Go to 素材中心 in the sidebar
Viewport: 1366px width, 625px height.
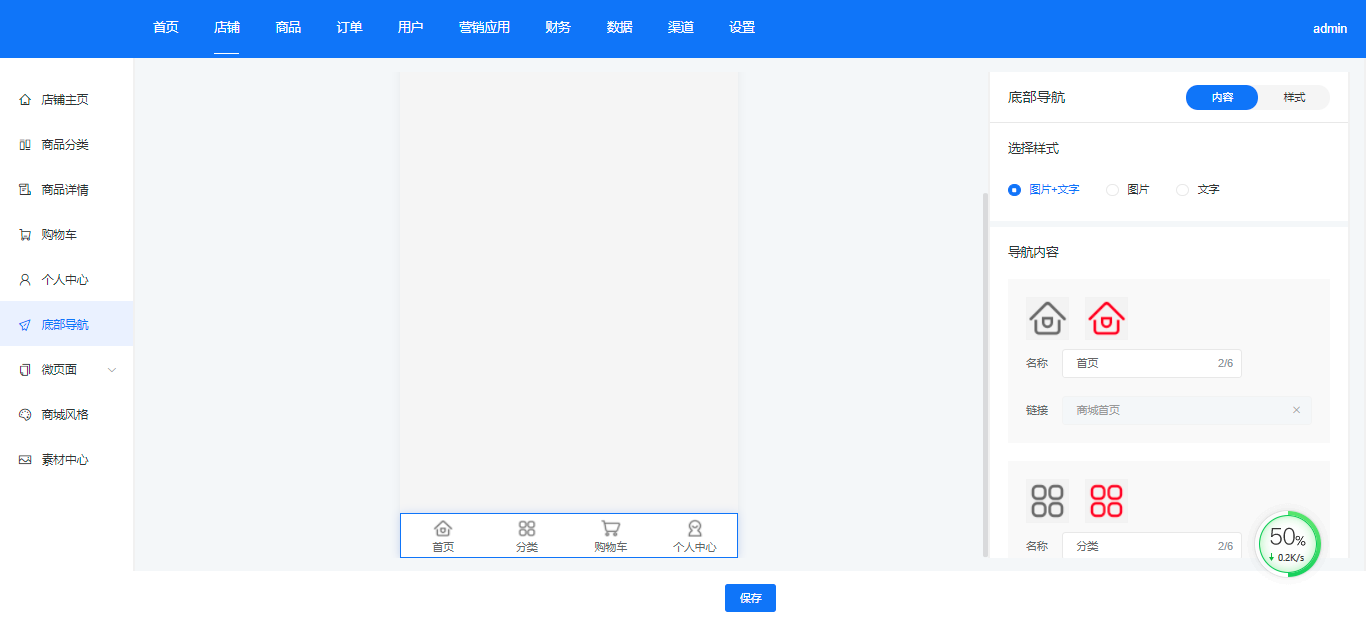pyautogui.click(x=65, y=460)
